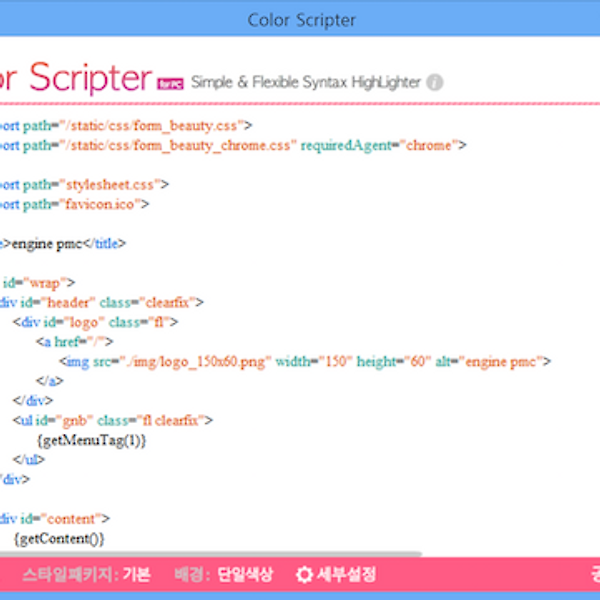This screenshot has width=600, height=600.
Task: Open the 스타일패키지 기본 style package selector
Action: pos(86,574)
